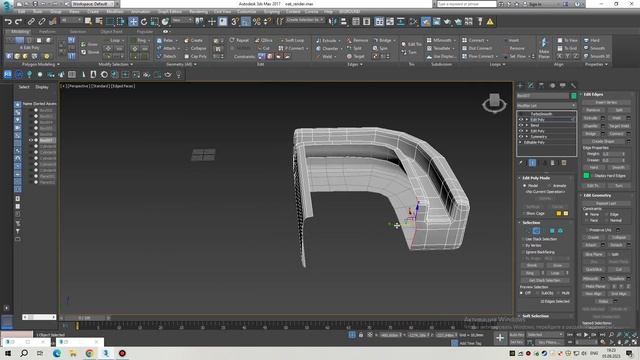The width and height of the screenshot is (640, 360).
Task: Toggle visibility eye of Bend modifier
Action: coord(521,125)
